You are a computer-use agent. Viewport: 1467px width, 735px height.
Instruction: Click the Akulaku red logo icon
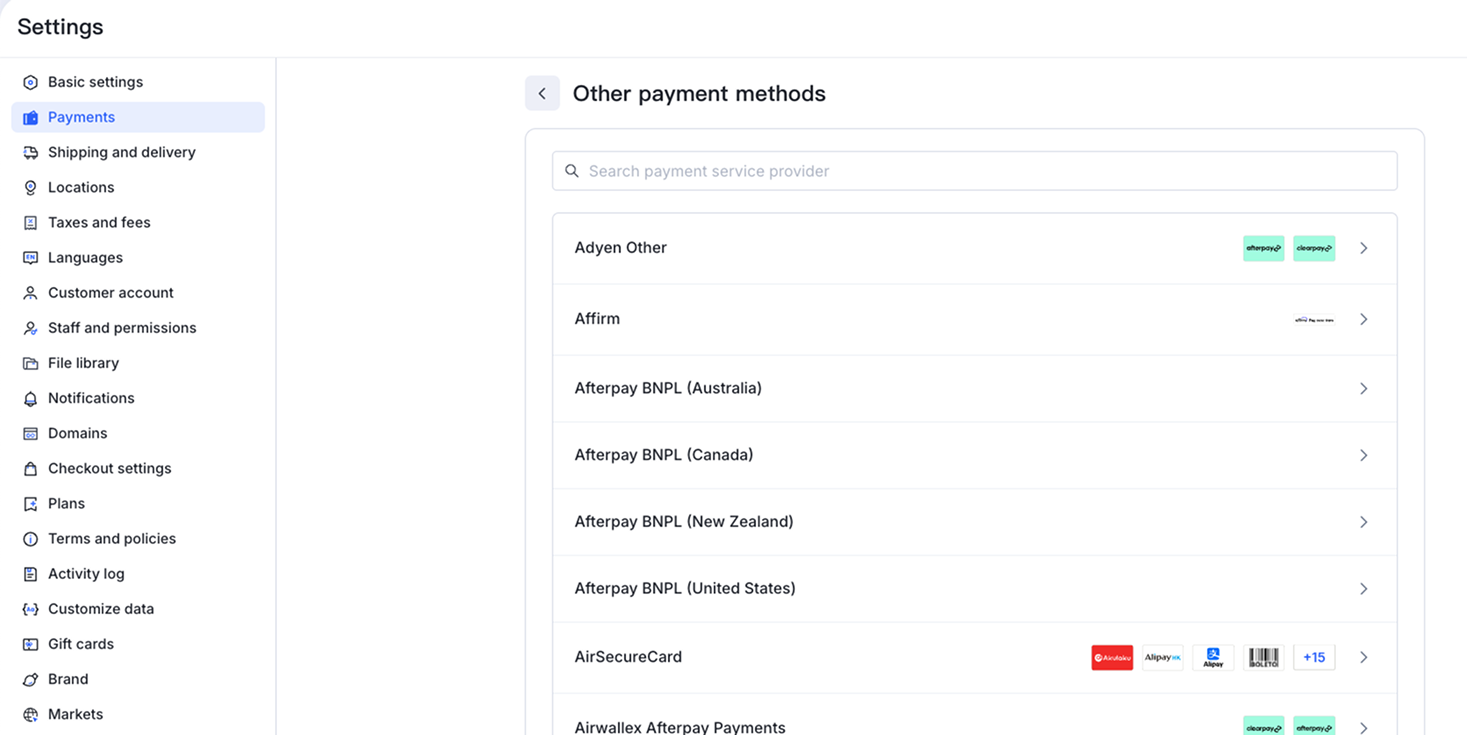1112,658
